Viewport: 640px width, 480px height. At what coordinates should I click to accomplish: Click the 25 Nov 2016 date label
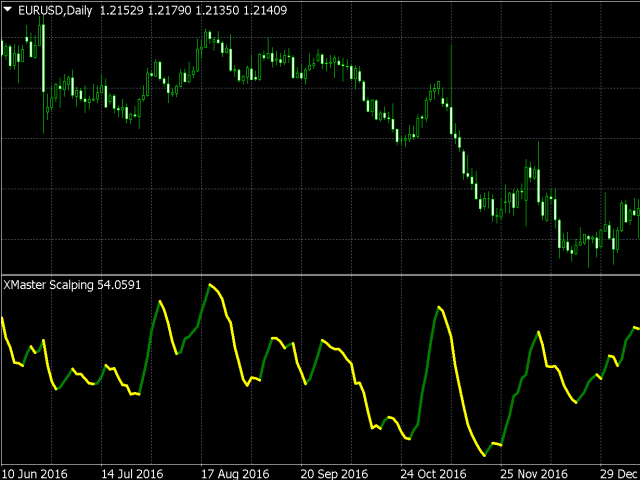[534, 473]
